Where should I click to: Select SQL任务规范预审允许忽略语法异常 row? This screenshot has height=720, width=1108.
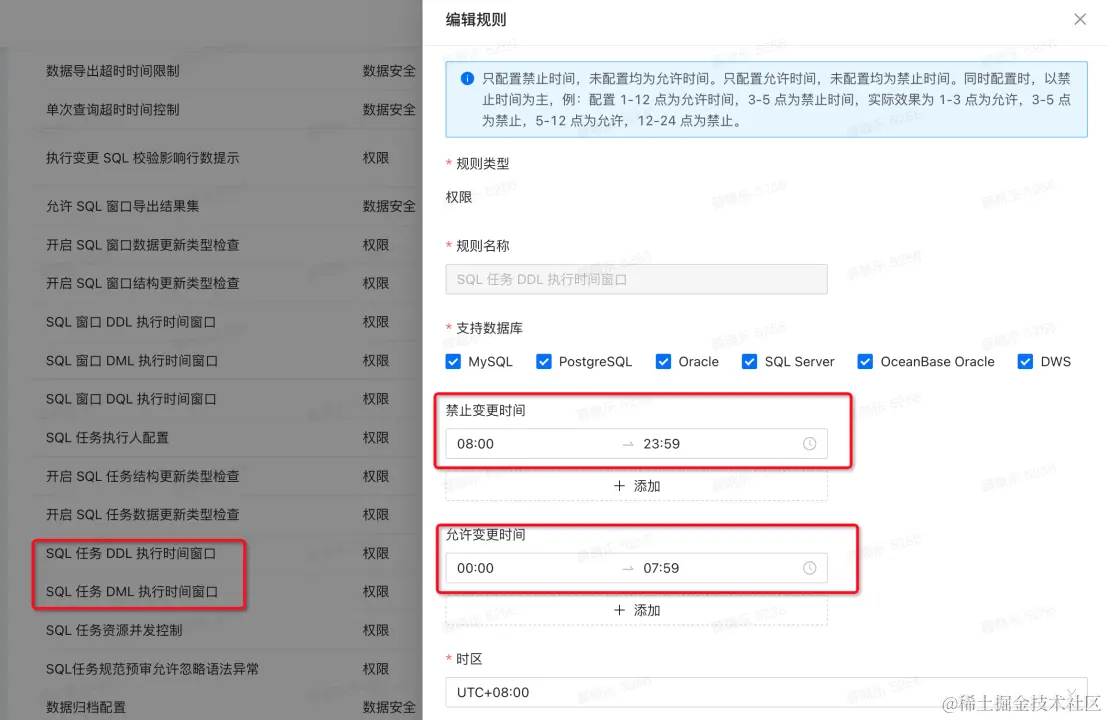click(x=226, y=669)
